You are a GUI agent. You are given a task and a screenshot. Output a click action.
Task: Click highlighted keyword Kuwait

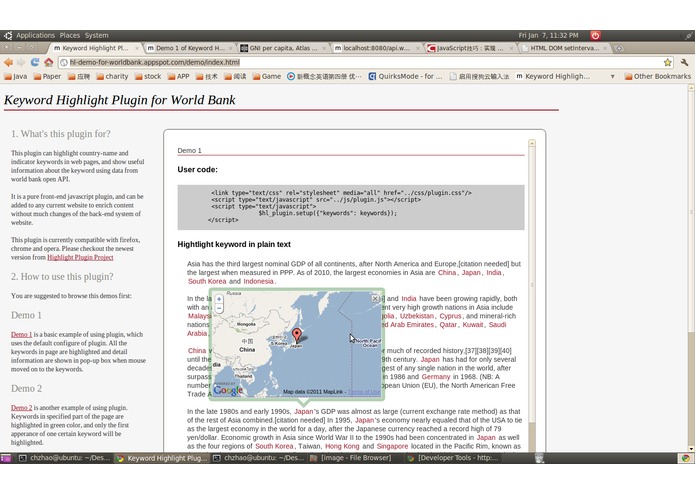point(473,325)
